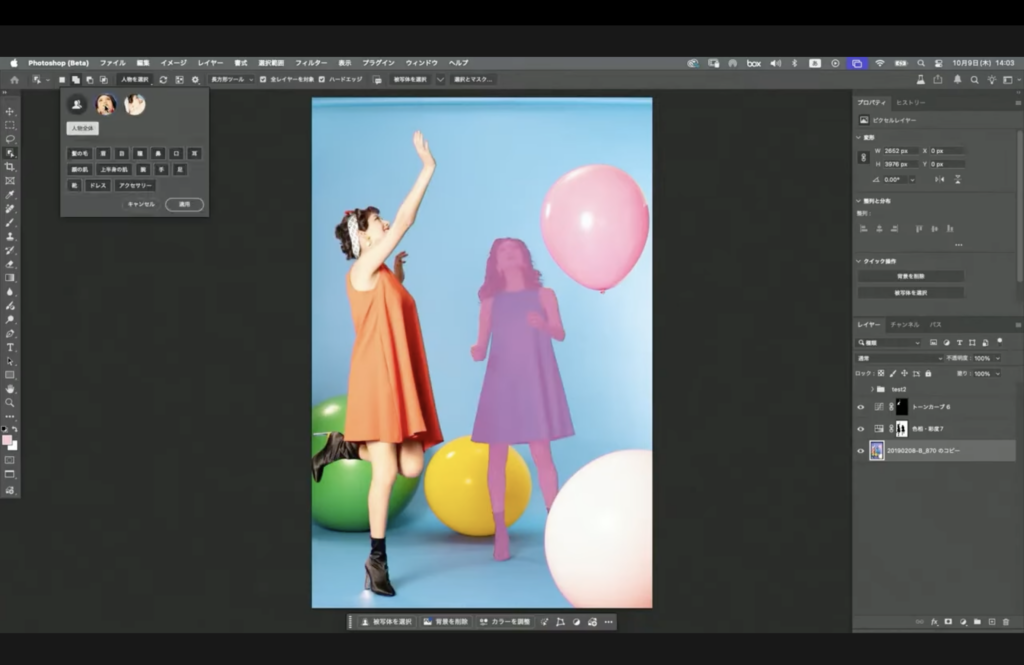Click the Home icon in options bar
1024x665 pixels.
click(14, 79)
